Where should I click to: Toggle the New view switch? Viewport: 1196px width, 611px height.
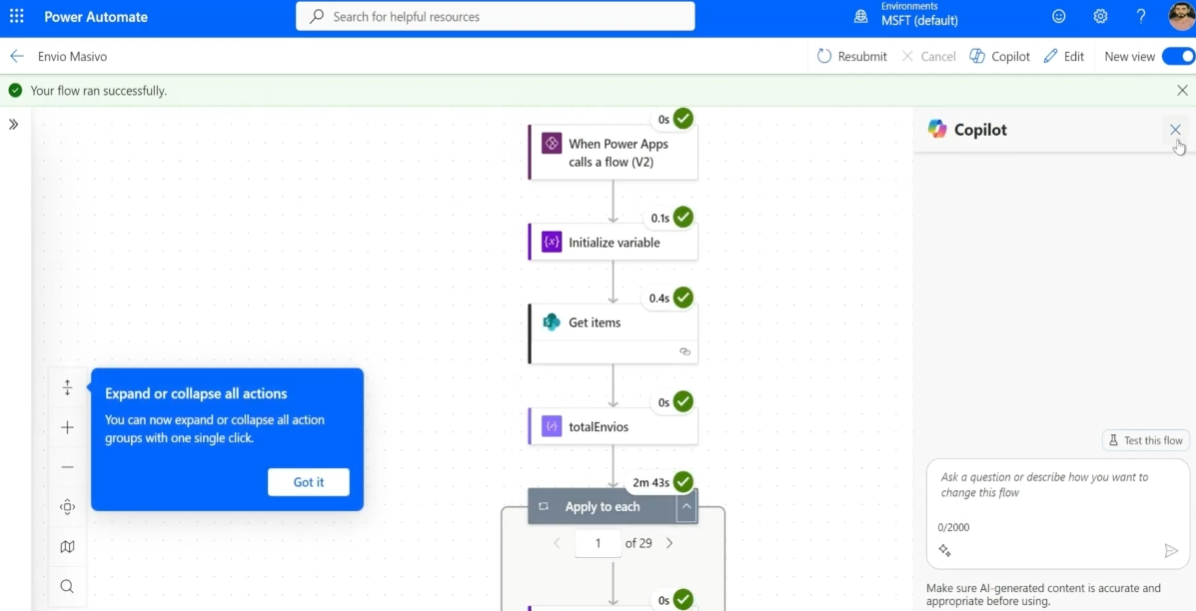point(1178,57)
